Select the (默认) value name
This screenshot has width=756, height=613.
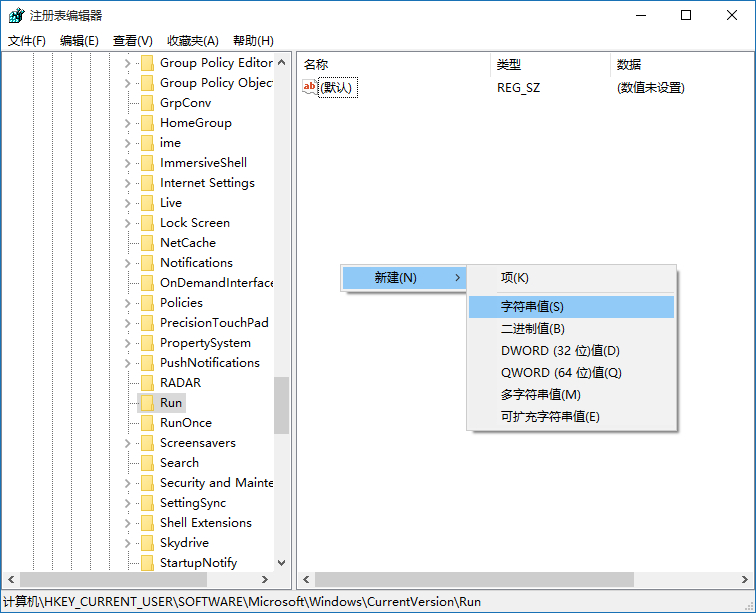(x=338, y=88)
